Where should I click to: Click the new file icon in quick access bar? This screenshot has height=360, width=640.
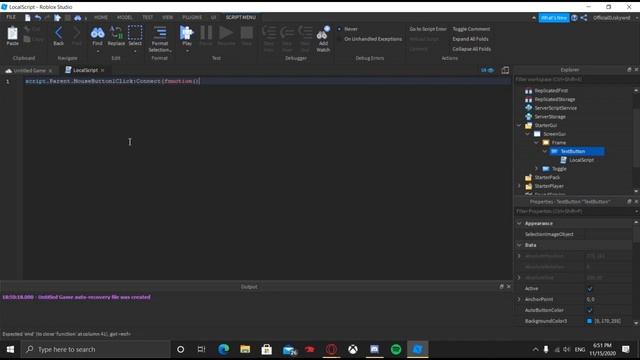pos(28,18)
